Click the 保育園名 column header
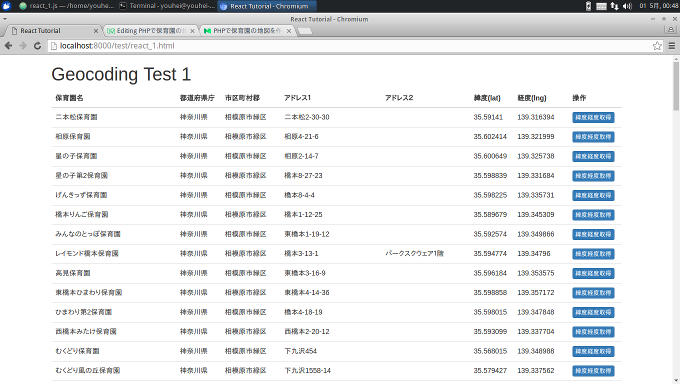 tap(69, 98)
